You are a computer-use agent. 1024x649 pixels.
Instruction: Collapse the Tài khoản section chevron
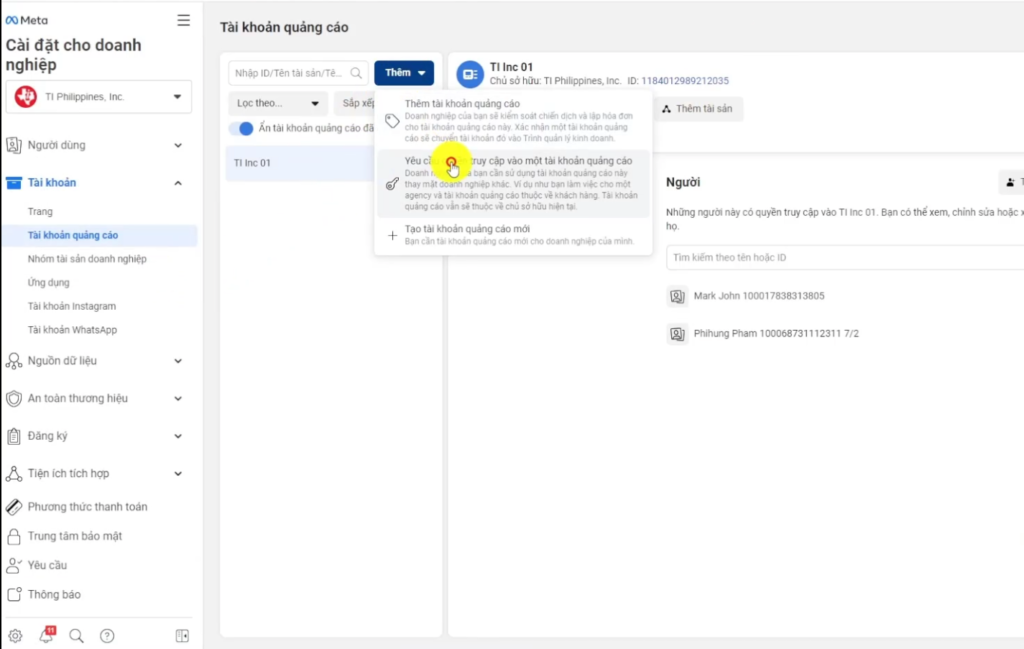click(178, 183)
